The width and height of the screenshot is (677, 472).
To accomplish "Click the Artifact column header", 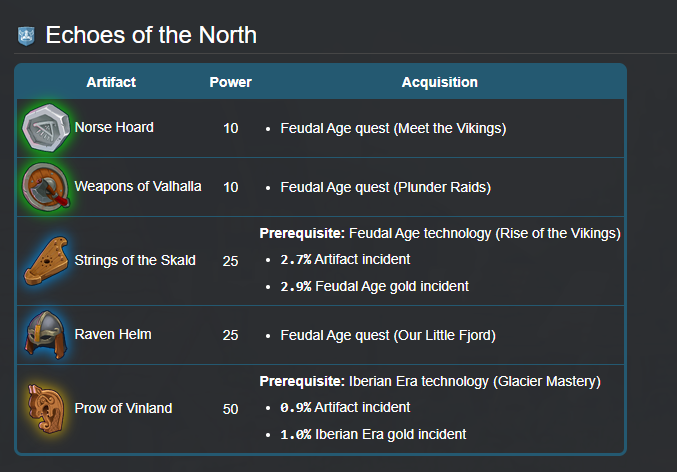I will click(111, 82).
